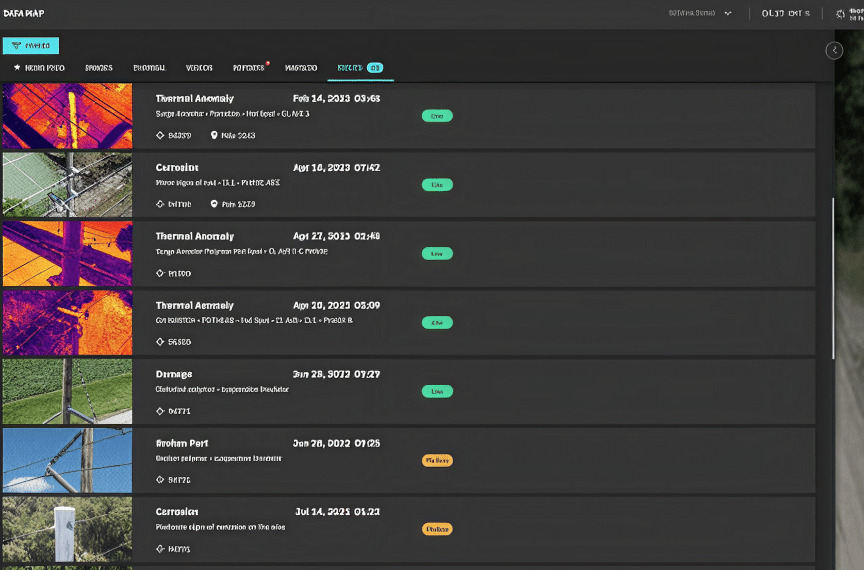Click description line under the Damage title
The width and height of the screenshot is (864, 570).
click(222, 390)
